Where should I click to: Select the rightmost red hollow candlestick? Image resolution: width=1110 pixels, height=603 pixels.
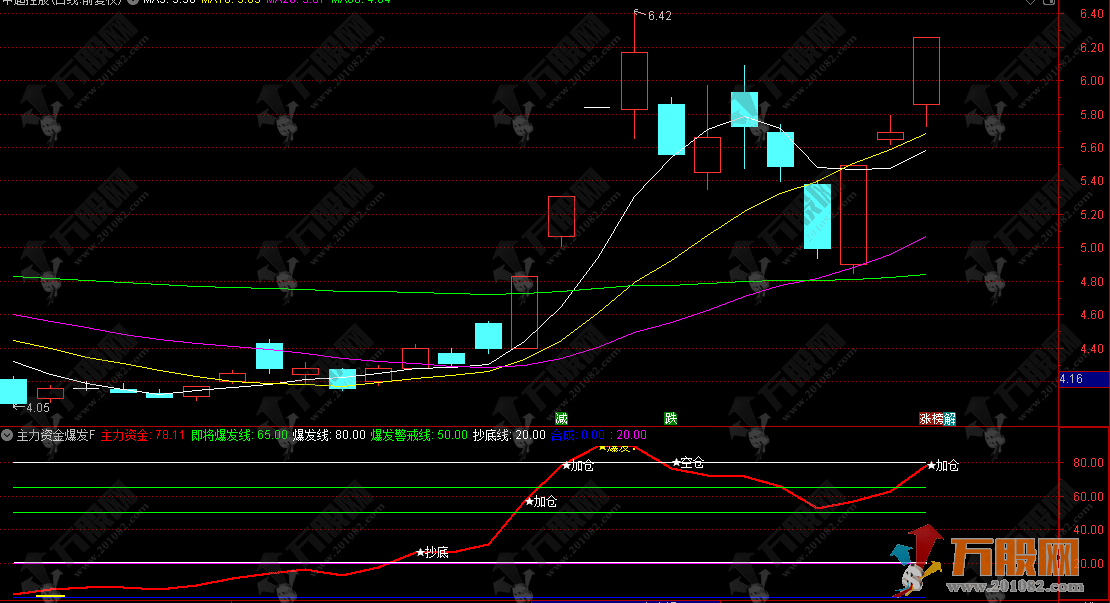926,71
